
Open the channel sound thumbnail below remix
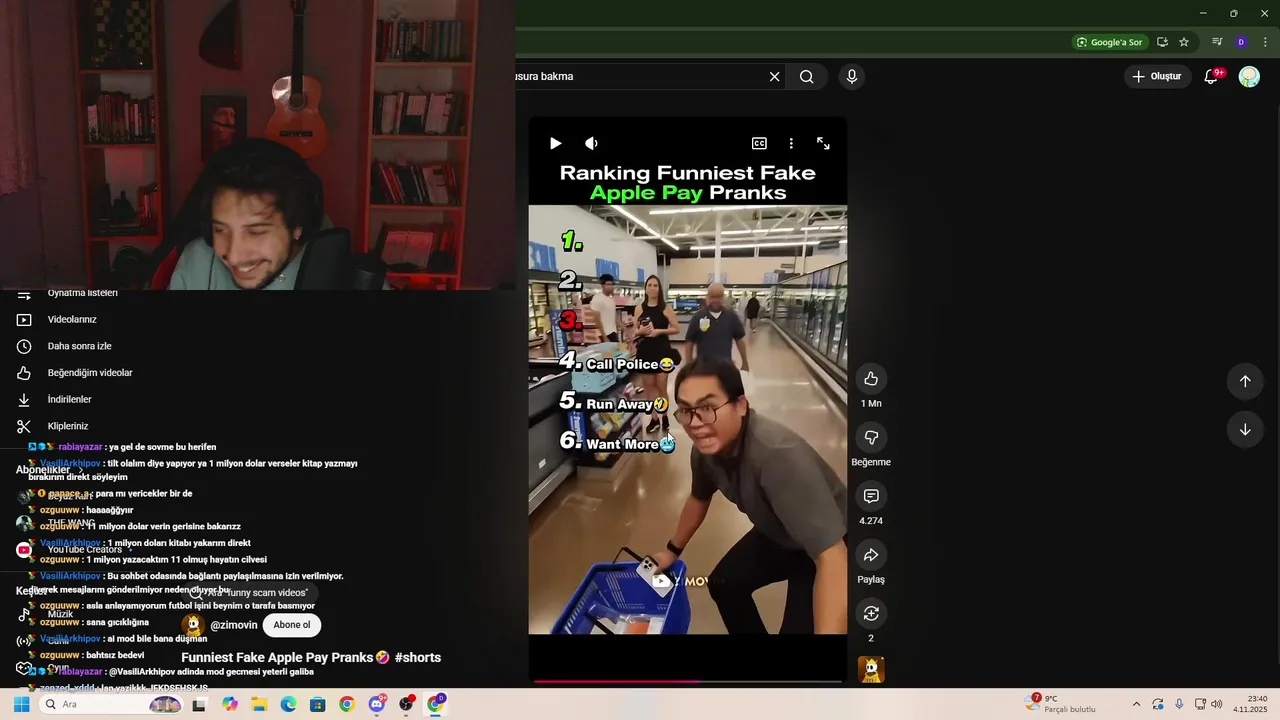(871, 669)
